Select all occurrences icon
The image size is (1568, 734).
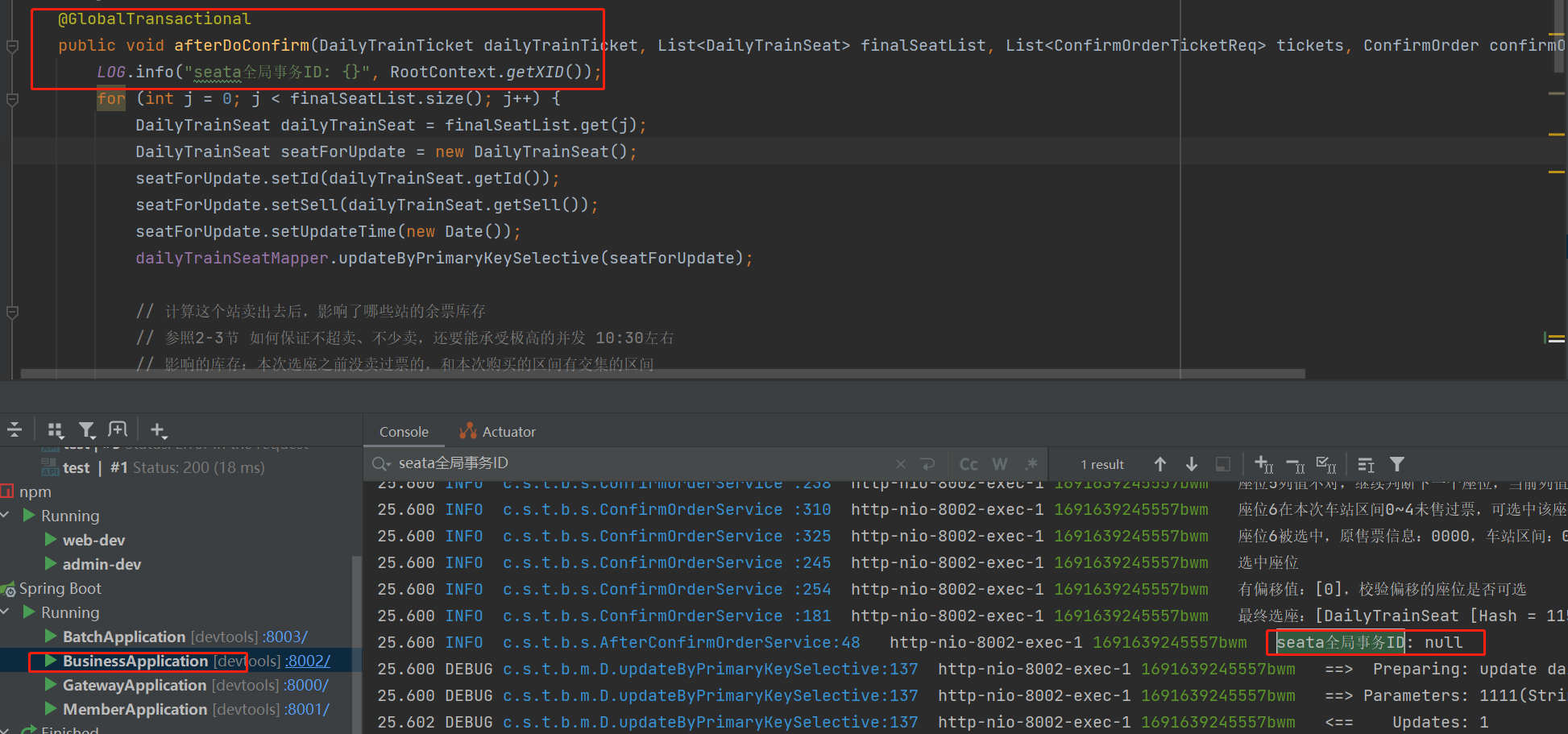click(x=1326, y=464)
